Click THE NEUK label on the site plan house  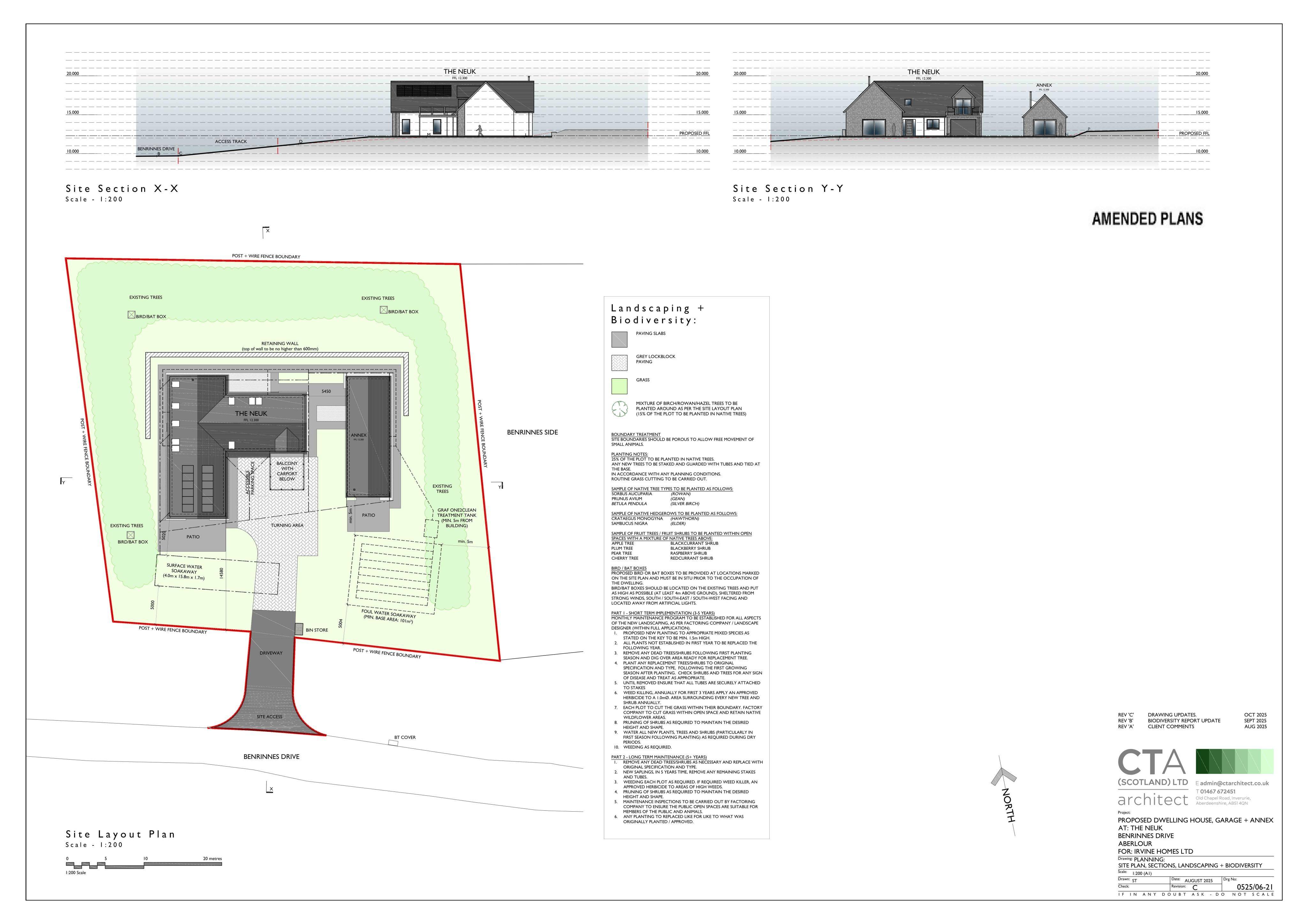(x=251, y=413)
